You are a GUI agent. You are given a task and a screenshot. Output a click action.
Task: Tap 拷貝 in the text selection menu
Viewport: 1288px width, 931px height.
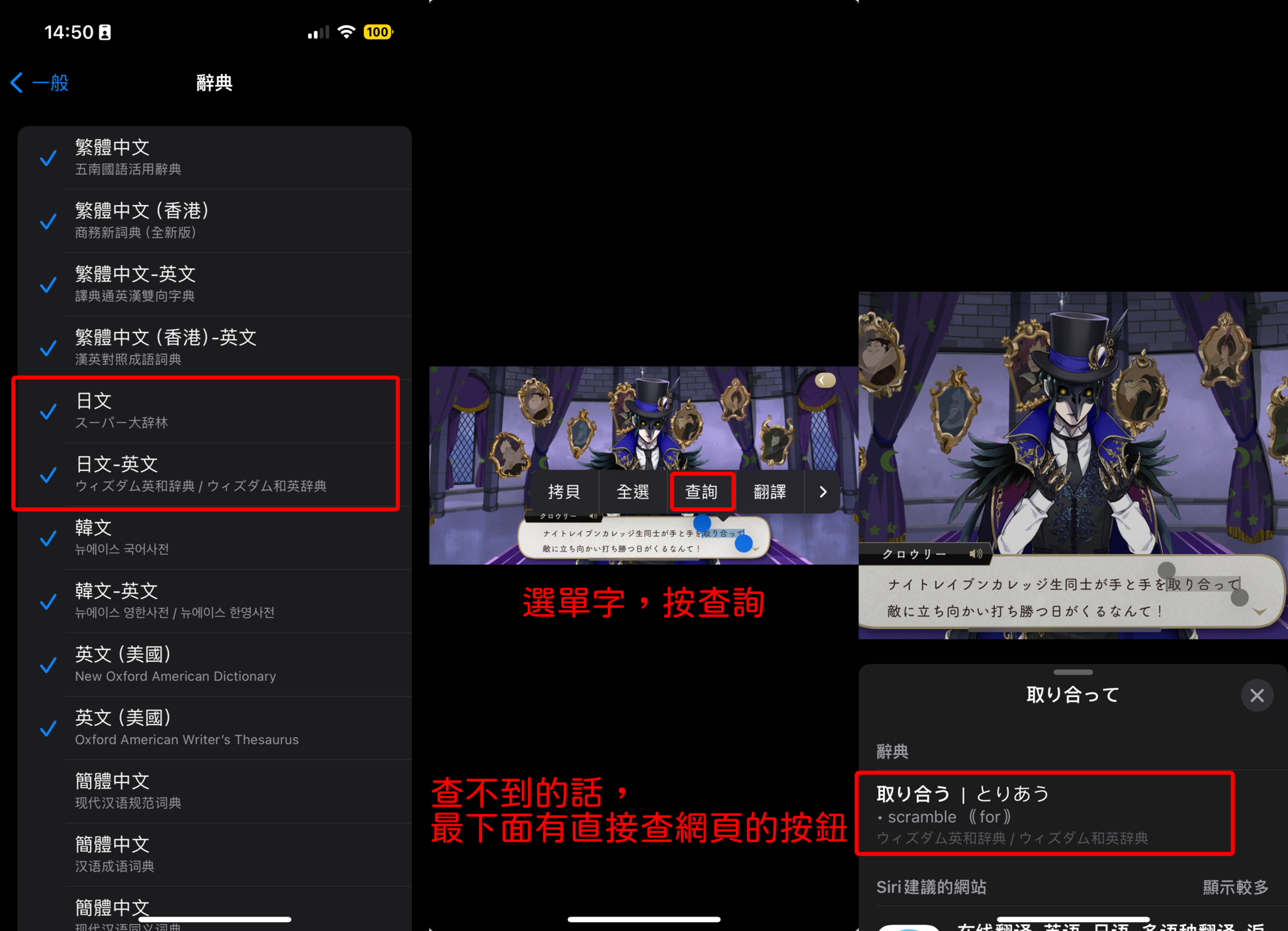(564, 492)
